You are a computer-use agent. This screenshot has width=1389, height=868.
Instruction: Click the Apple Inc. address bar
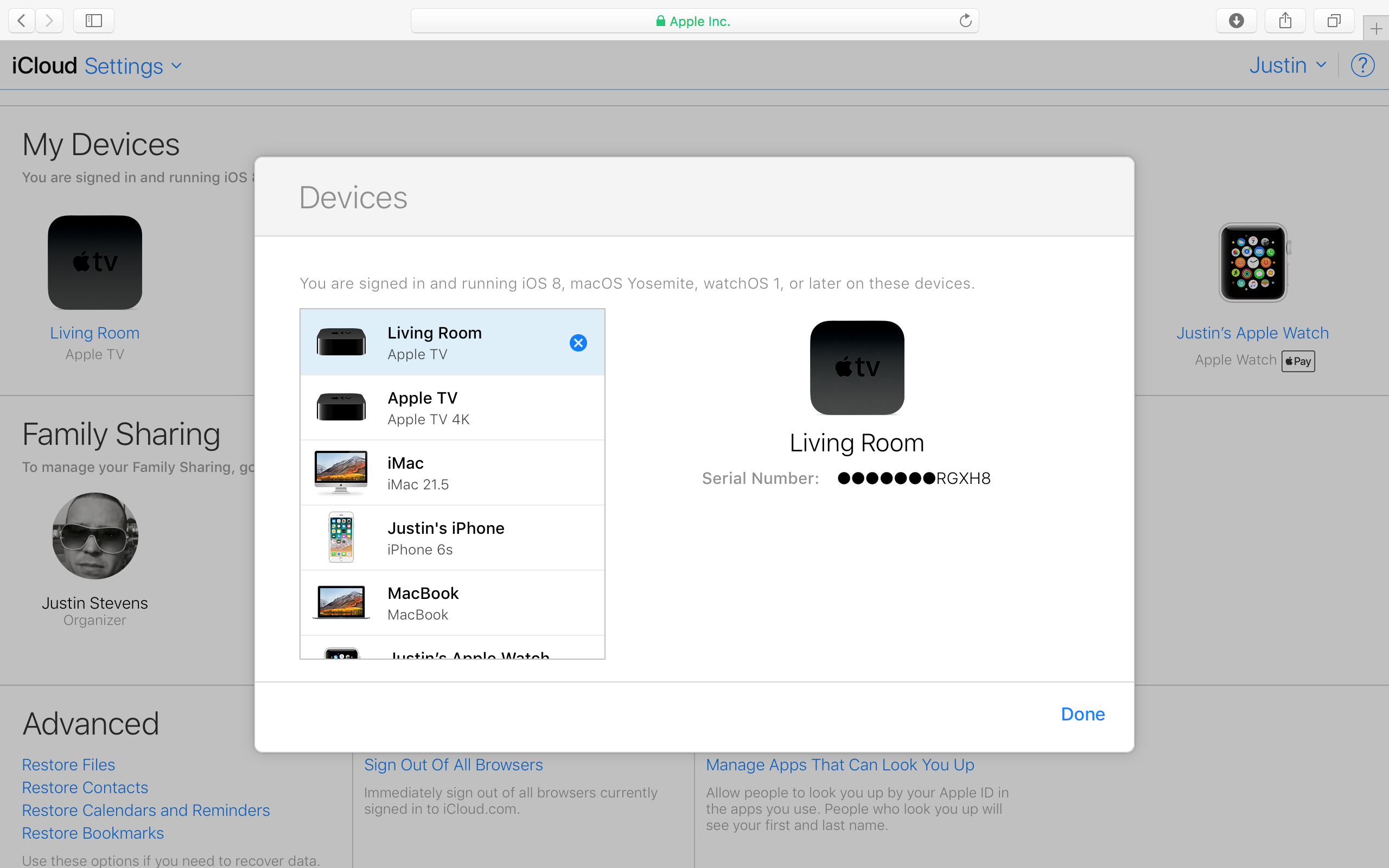click(694, 21)
